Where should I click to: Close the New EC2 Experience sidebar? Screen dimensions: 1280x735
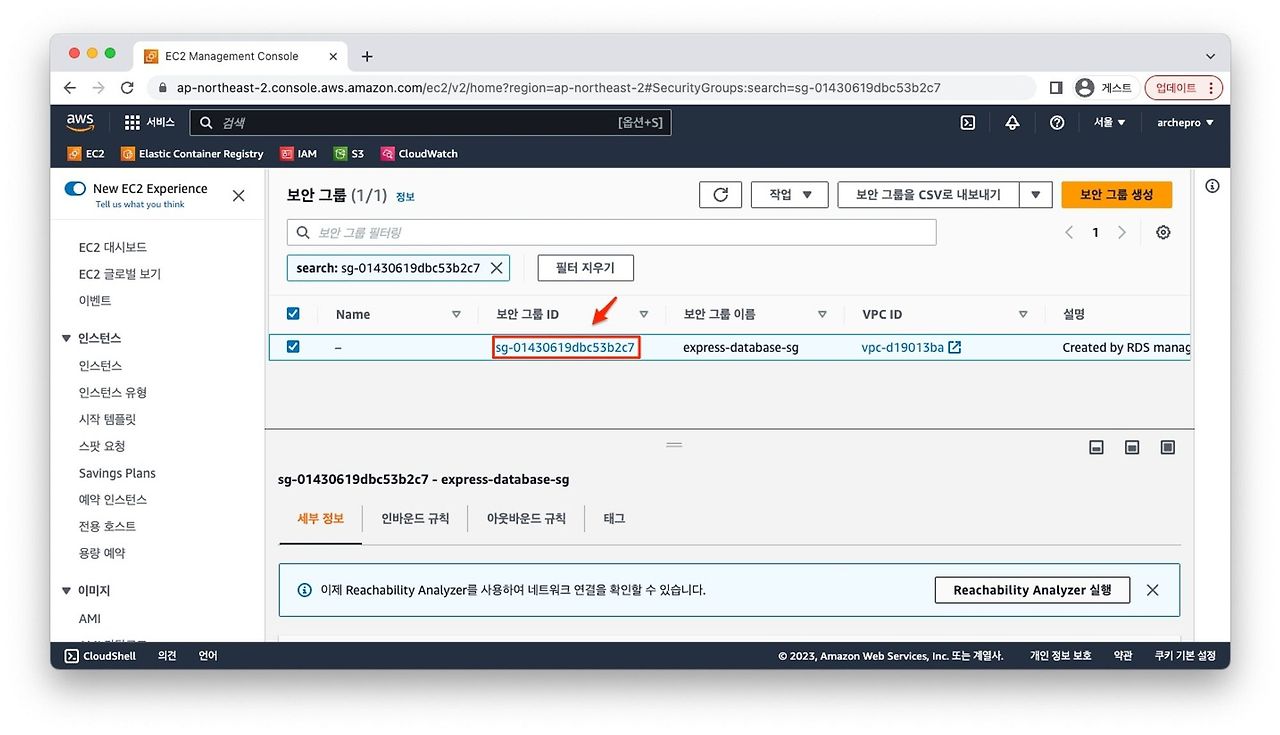pos(238,196)
